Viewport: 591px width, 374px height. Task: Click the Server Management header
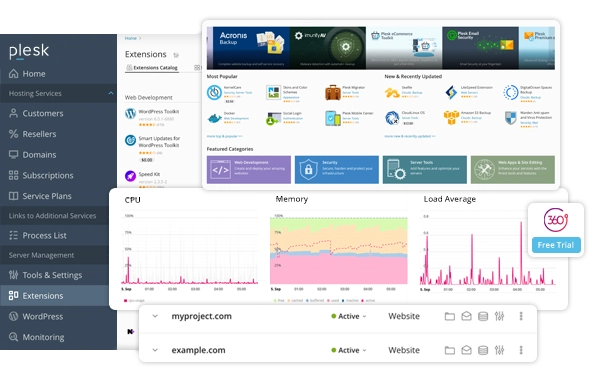point(41,255)
